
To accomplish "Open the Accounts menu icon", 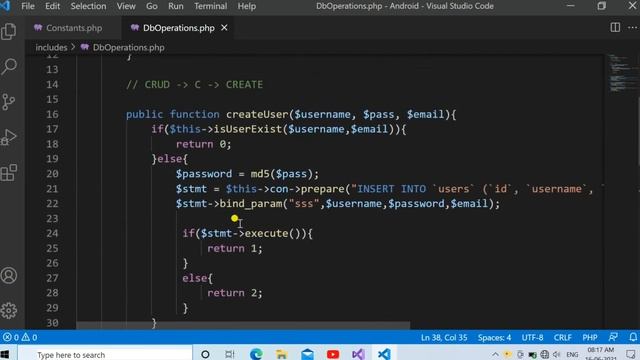I will (x=9, y=276).
